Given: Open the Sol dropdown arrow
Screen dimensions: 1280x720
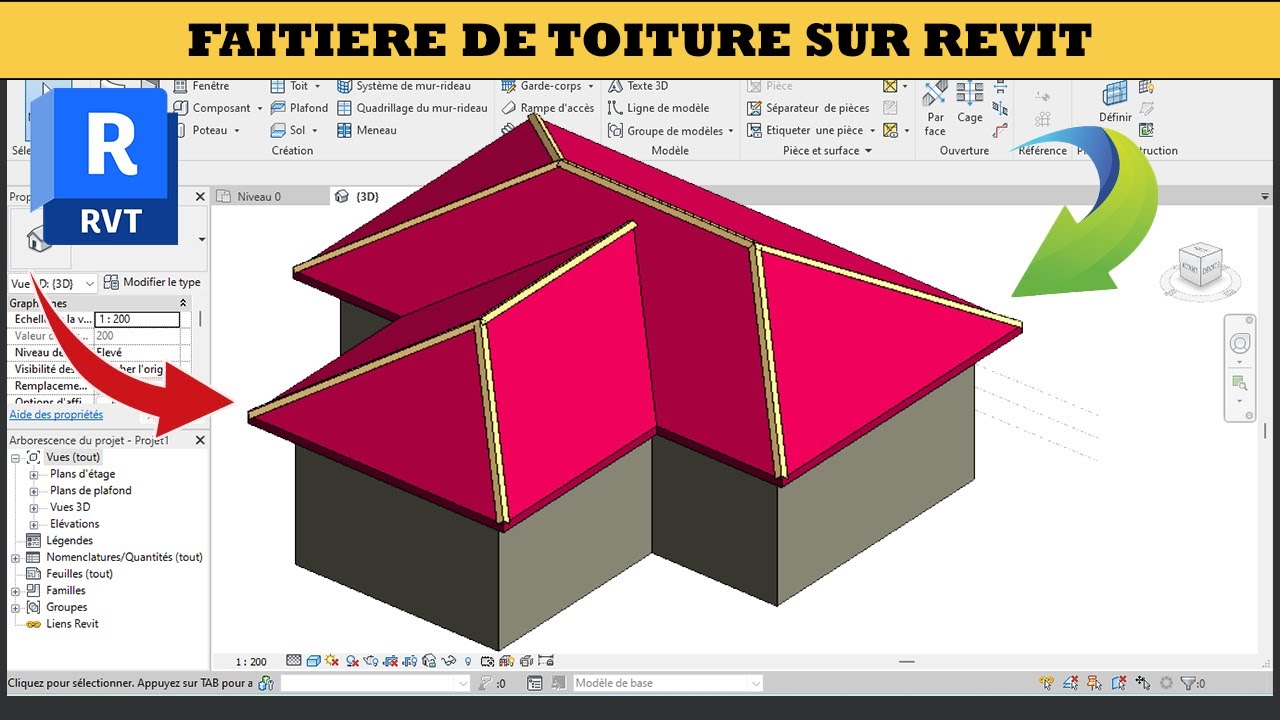Looking at the screenshot, I should click(x=315, y=131).
